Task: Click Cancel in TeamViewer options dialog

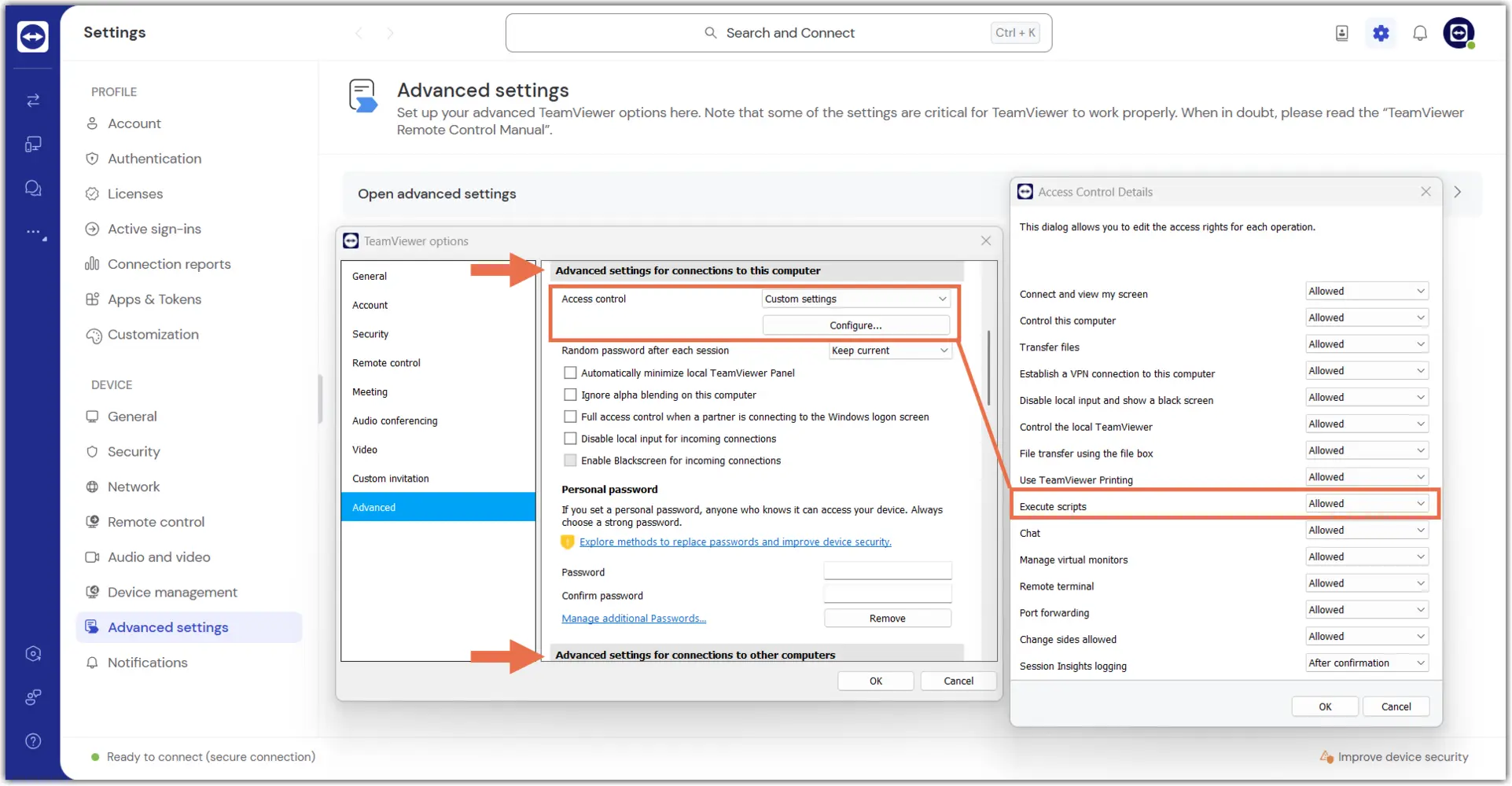Action: [x=958, y=681]
